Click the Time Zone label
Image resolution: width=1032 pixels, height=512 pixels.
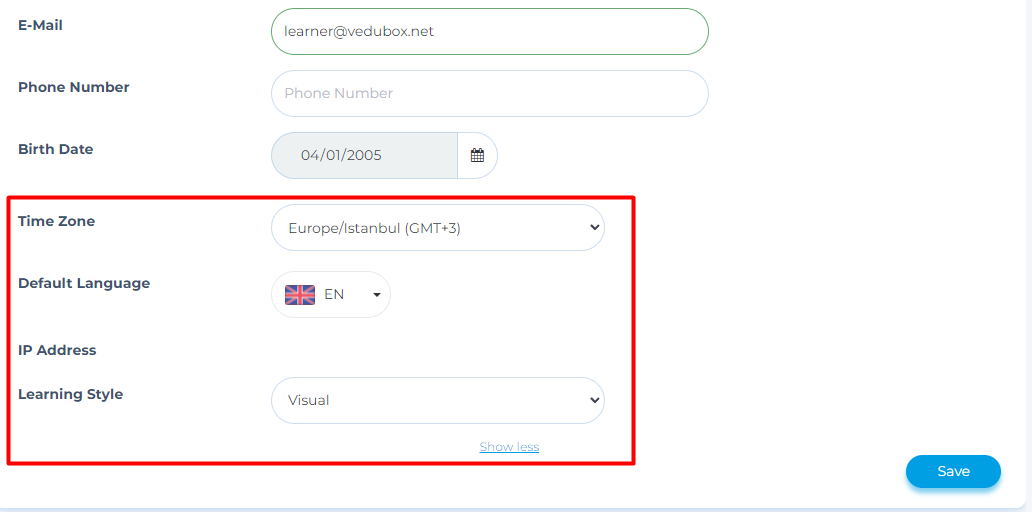point(57,221)
